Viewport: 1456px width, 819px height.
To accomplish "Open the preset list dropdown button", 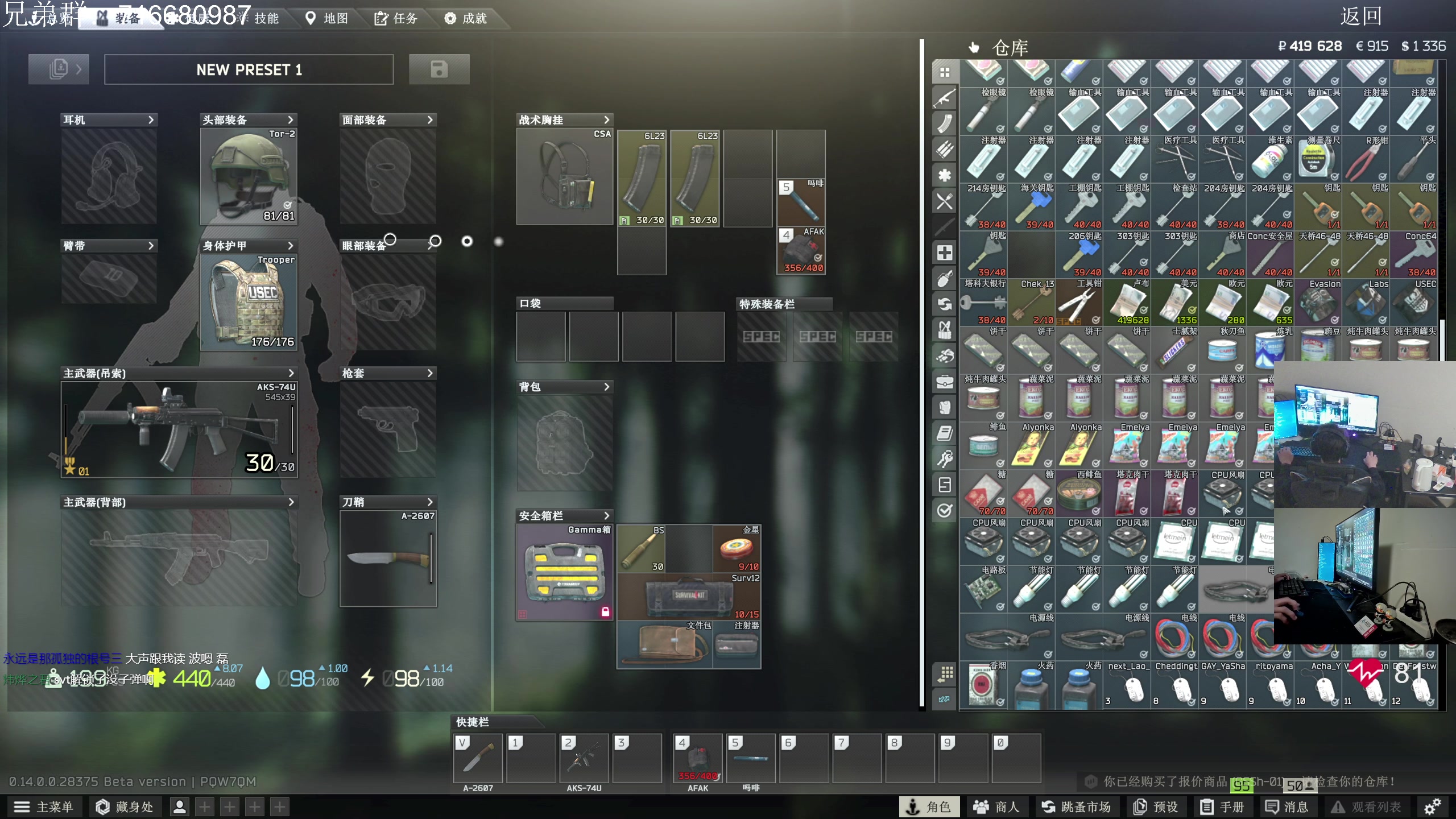I will 59,69.
